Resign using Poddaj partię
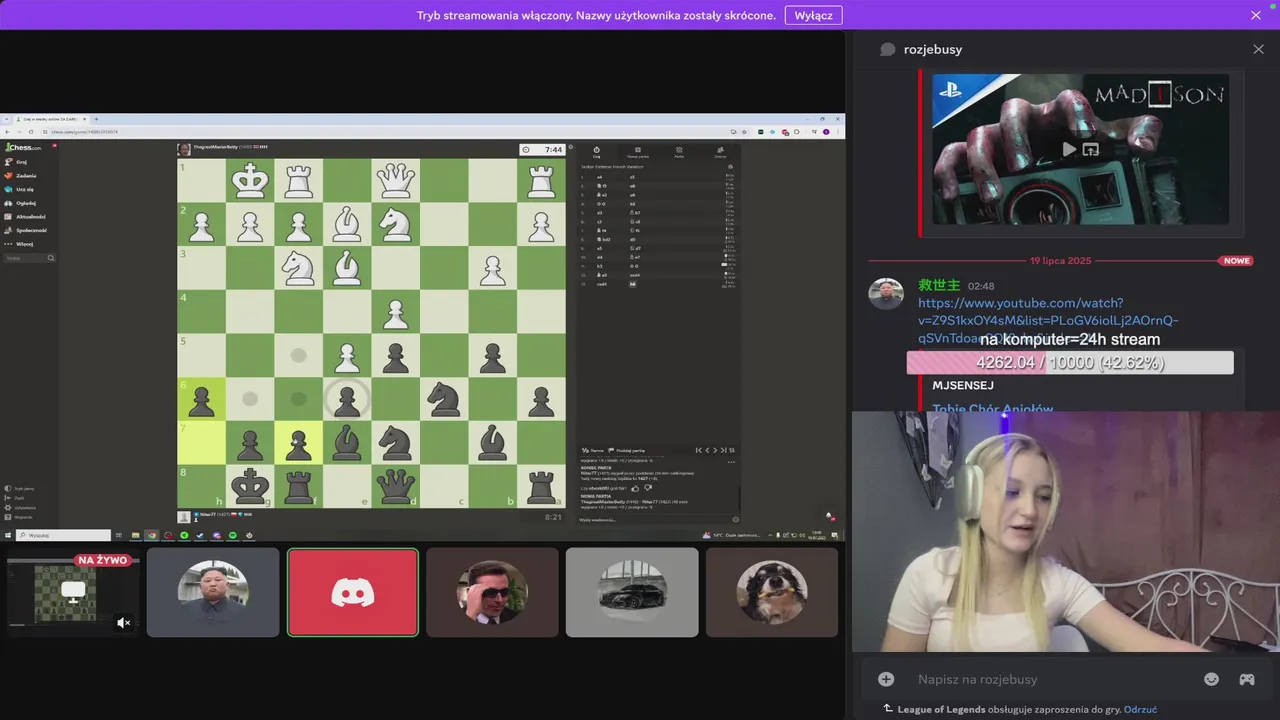This screenshot has height=720, width=1280. pos(626,450)
